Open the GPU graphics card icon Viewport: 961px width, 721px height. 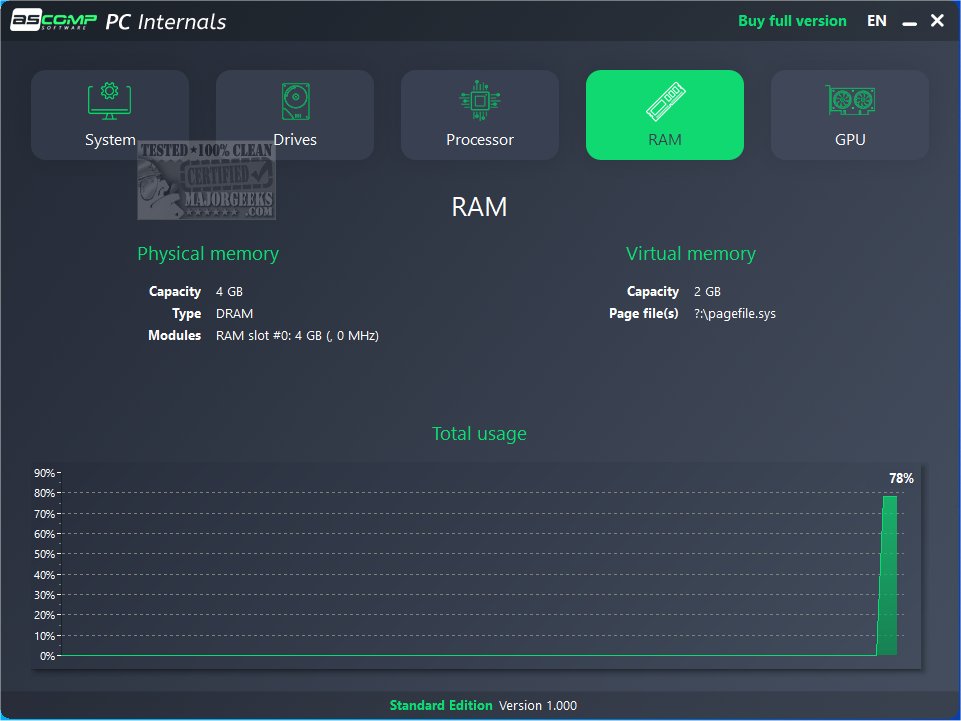850,100
